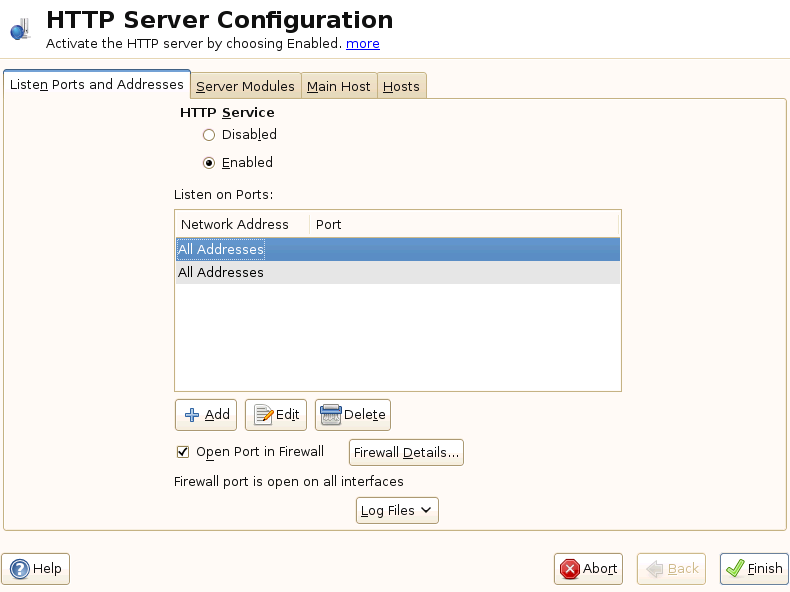Select the Enabled radio button
The image size is (790, 592).
point(209,163)
